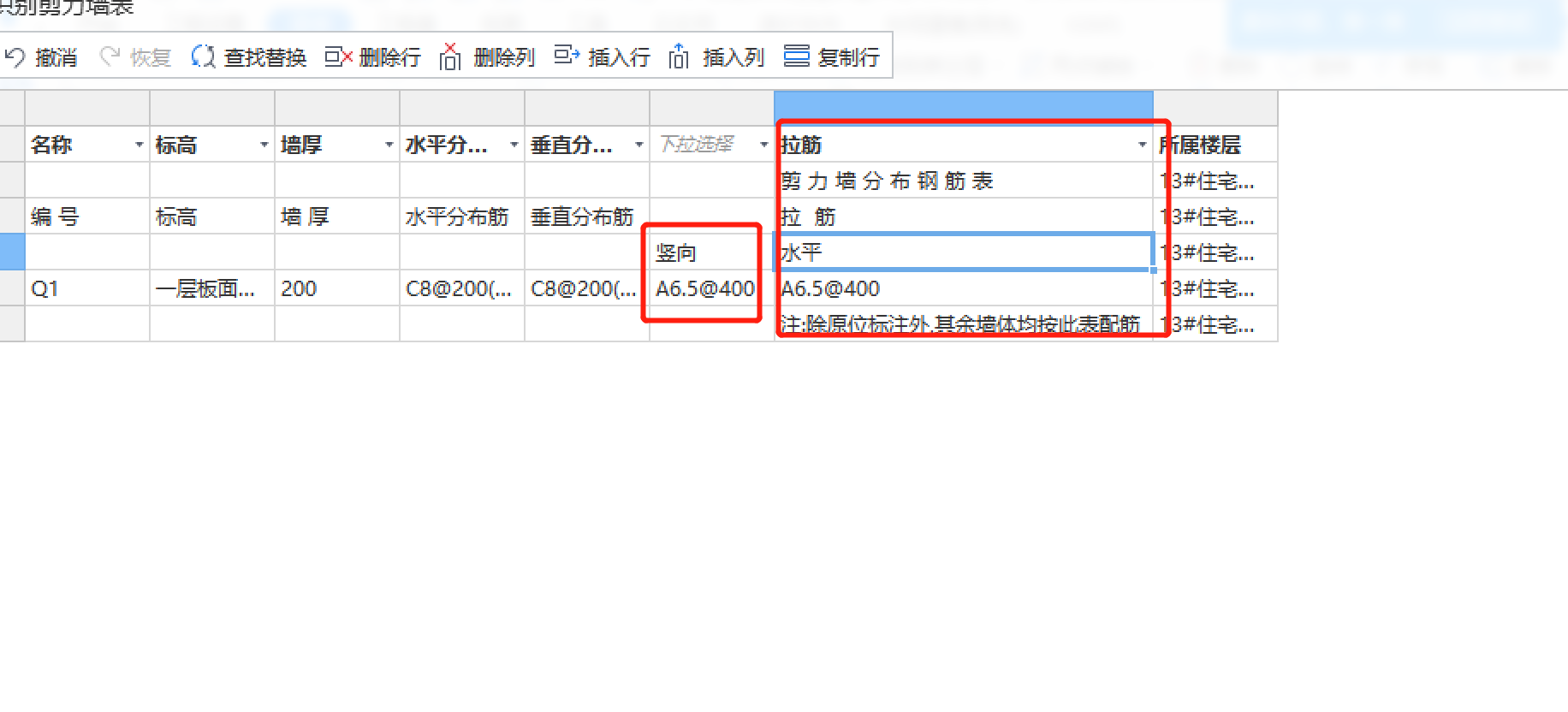Click the 复制行 button label
The height and width of the screenshot is (712, 1568).
pos(849,57)
